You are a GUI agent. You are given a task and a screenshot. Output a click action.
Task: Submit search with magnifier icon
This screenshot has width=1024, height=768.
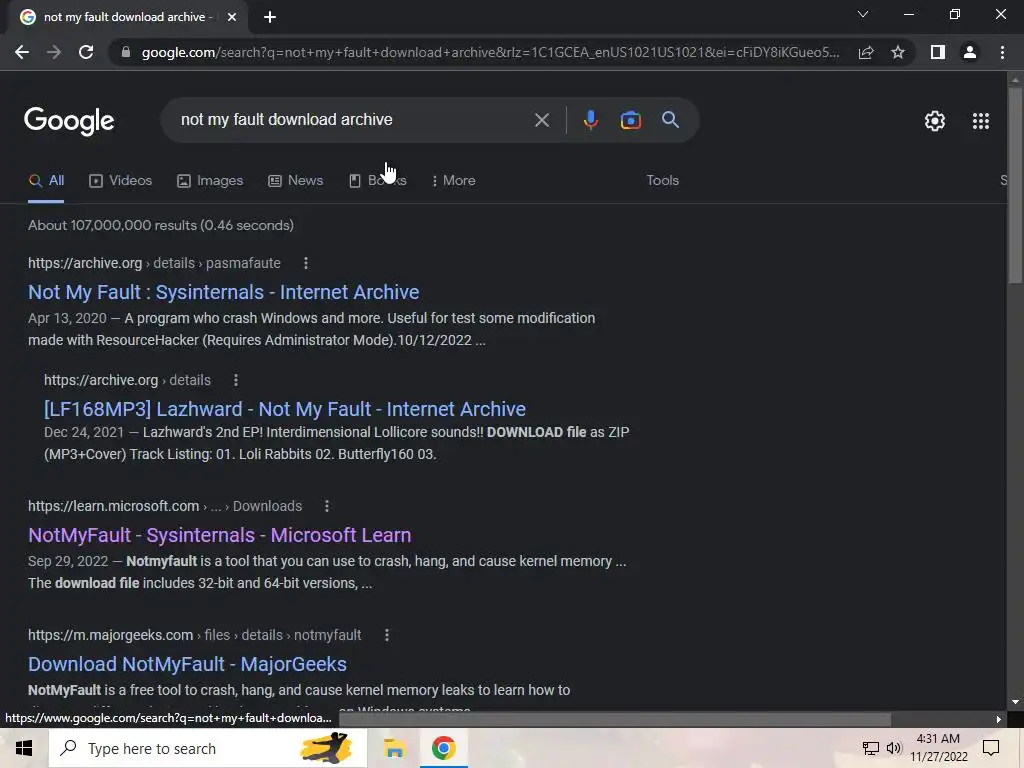[x=670, y=120]
